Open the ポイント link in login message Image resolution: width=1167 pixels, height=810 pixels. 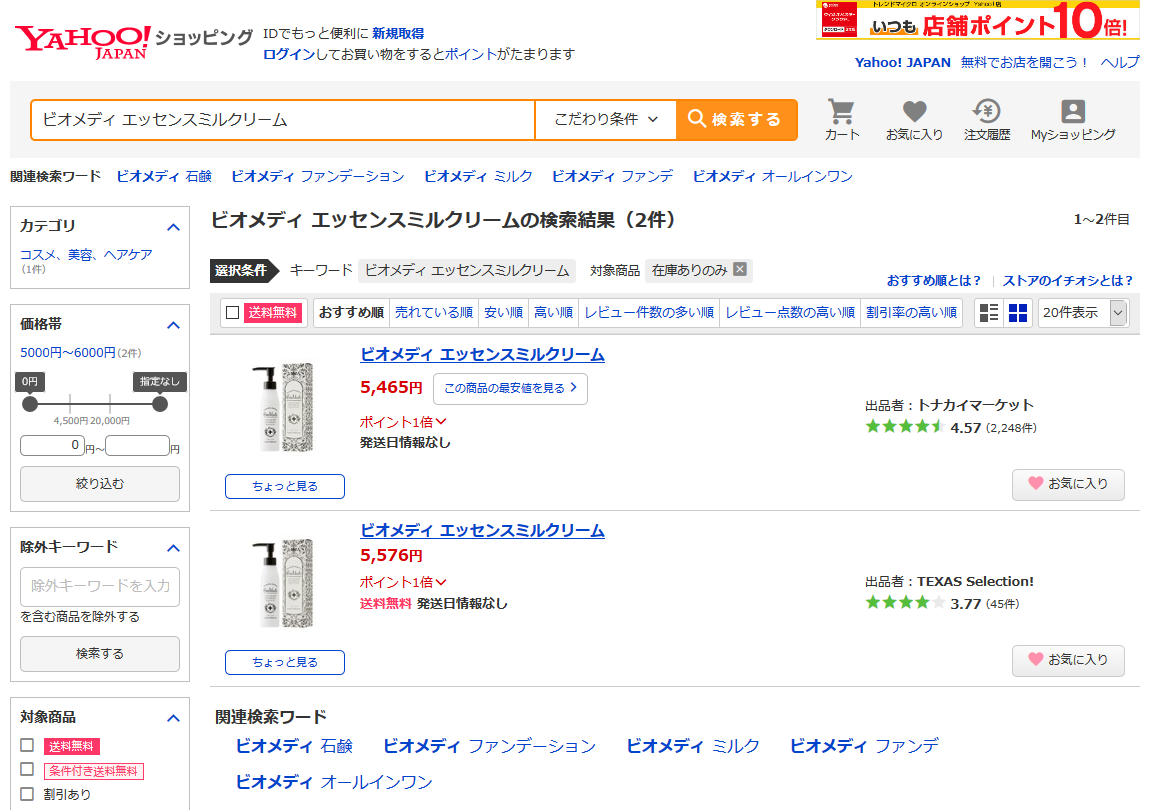click(470, 54)
